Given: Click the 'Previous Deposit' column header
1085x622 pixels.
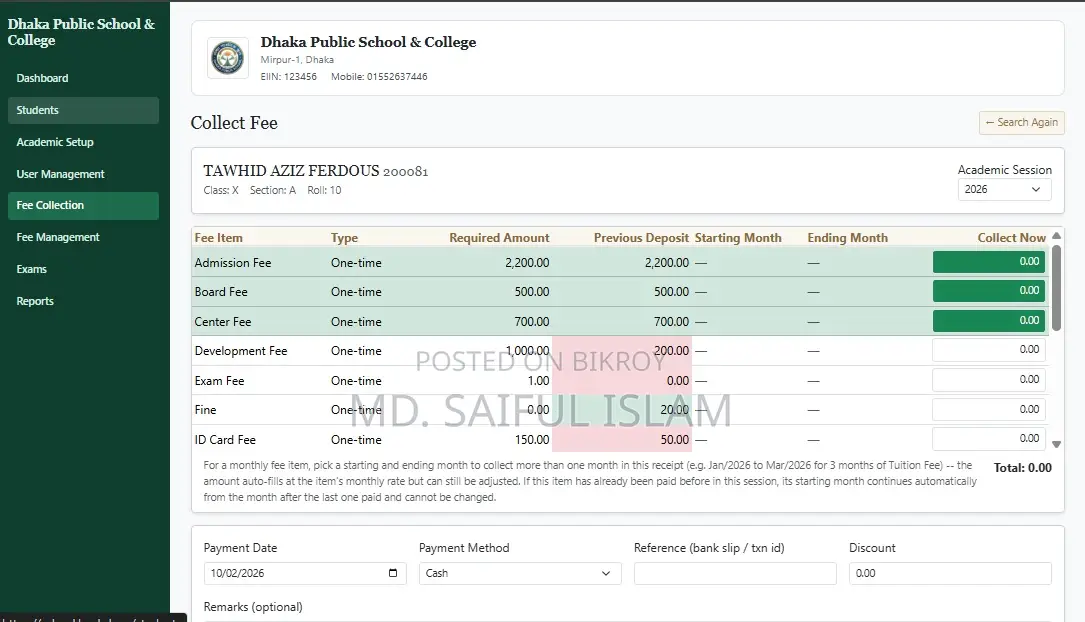Looking at the screenshot, I should (x=641, y=238).
